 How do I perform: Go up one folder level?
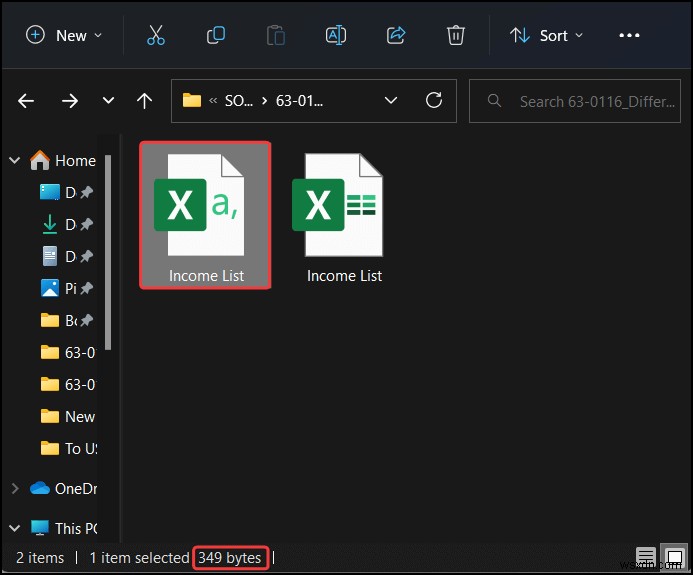pos(145,101)
